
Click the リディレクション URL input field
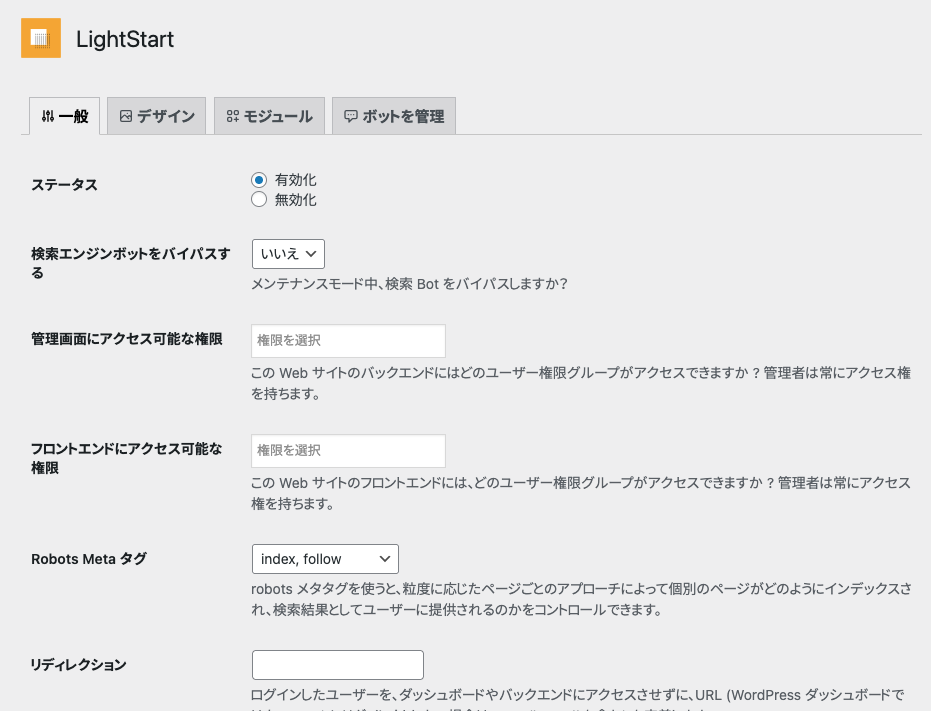[338, 665]
